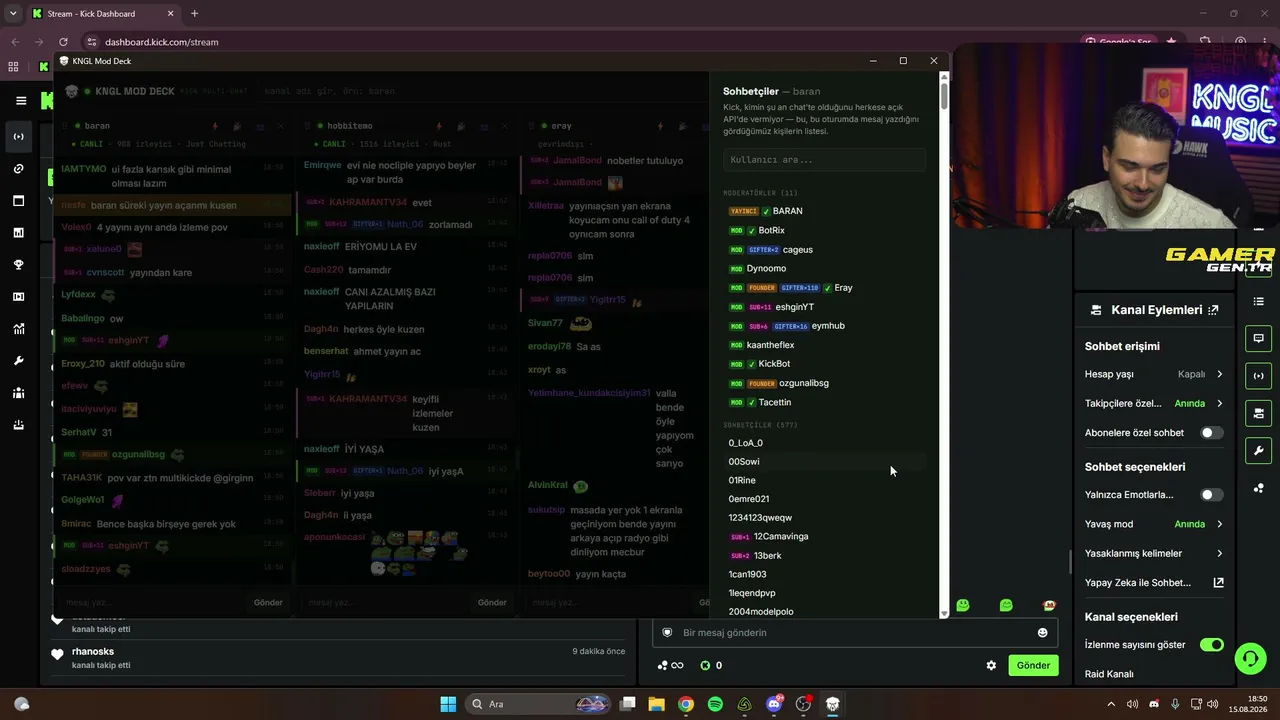Click the lightning icon on baran column
Screen dimensions: 1280x720
point(215,126)
